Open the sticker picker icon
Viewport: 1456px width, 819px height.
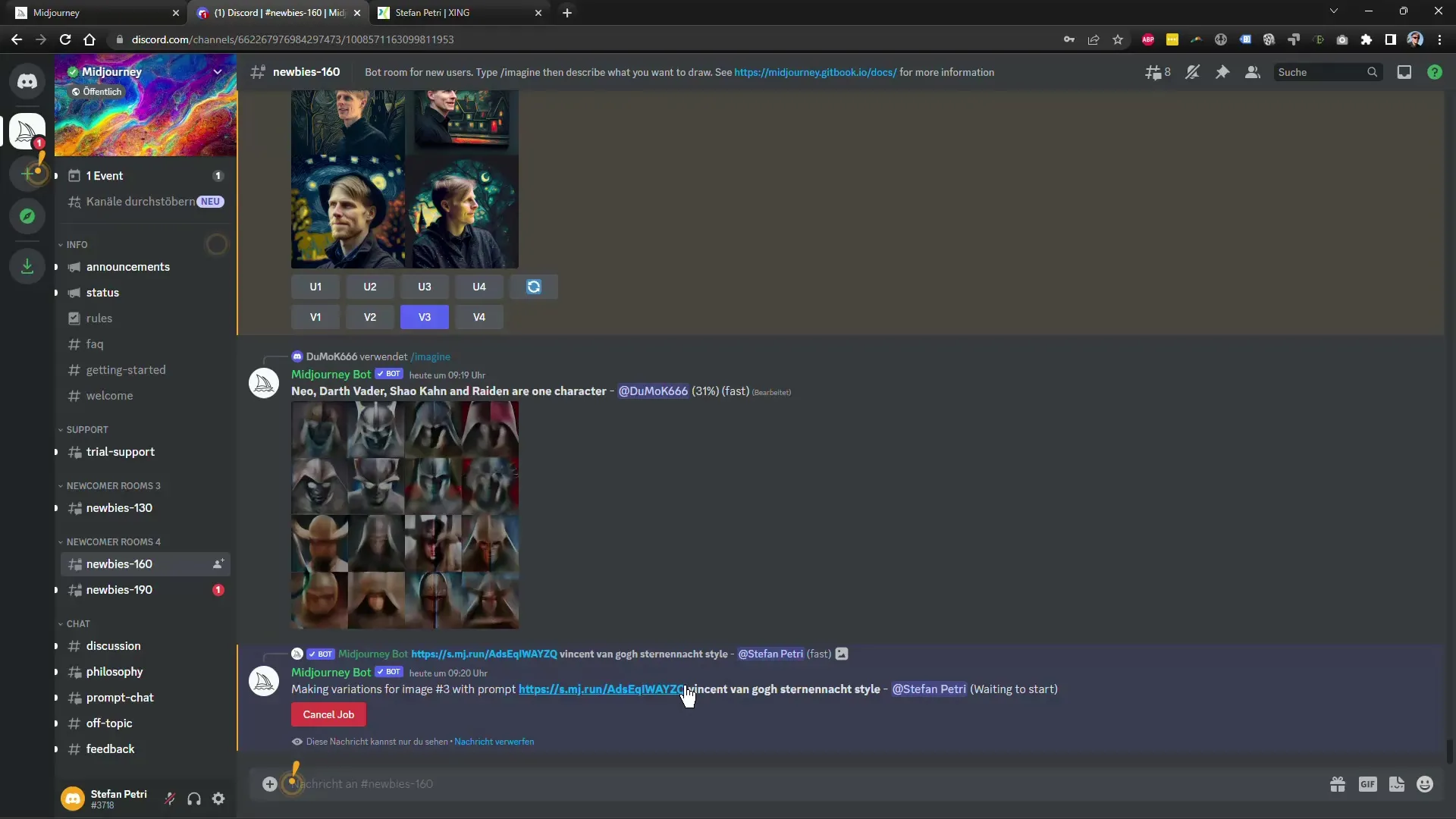1397,784
